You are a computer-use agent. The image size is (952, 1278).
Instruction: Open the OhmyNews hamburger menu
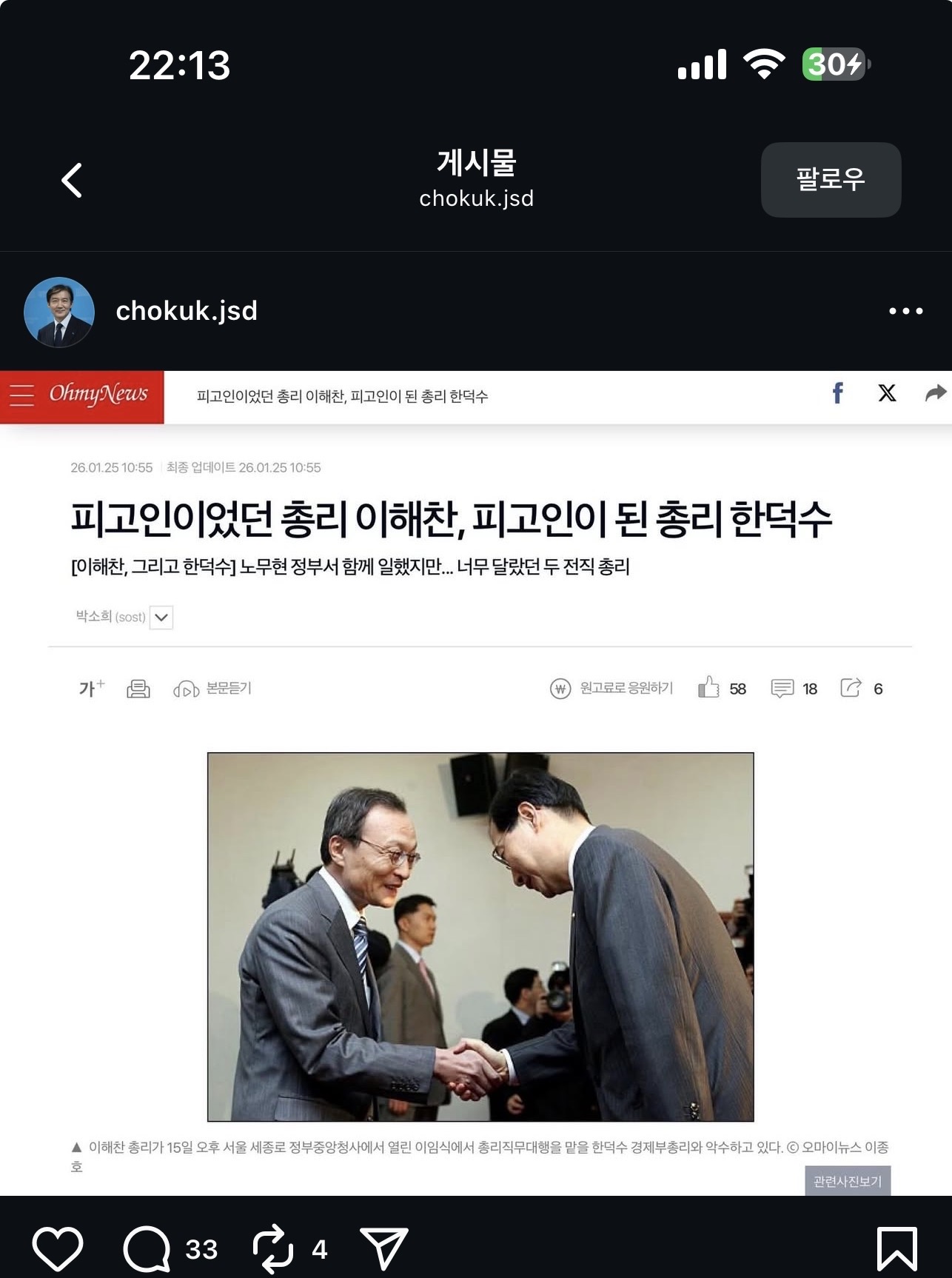pyautogui.click(x=21, y=395)
